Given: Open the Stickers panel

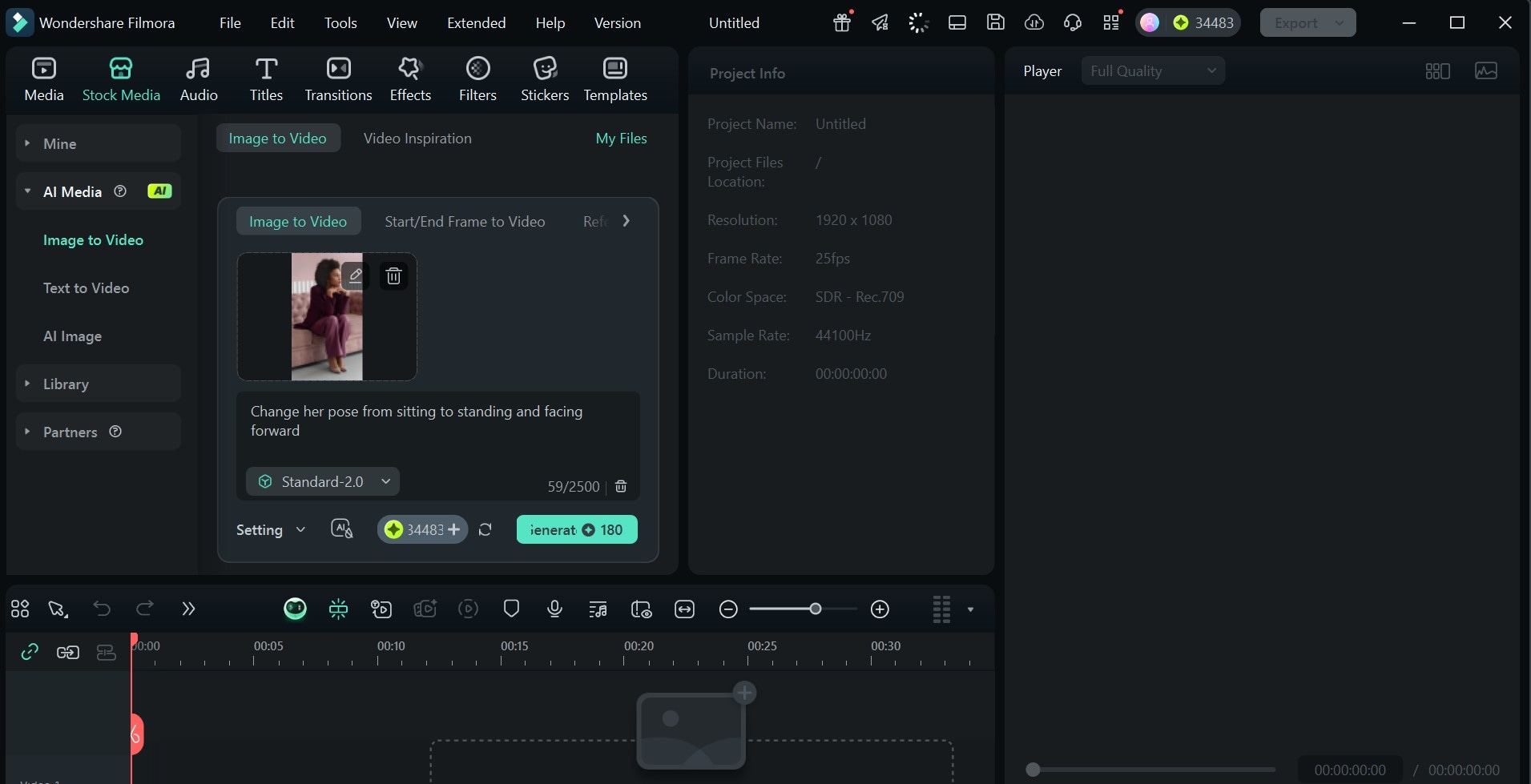Looking at the screenshot, I should pyautogui.click(x=544, y=78).
